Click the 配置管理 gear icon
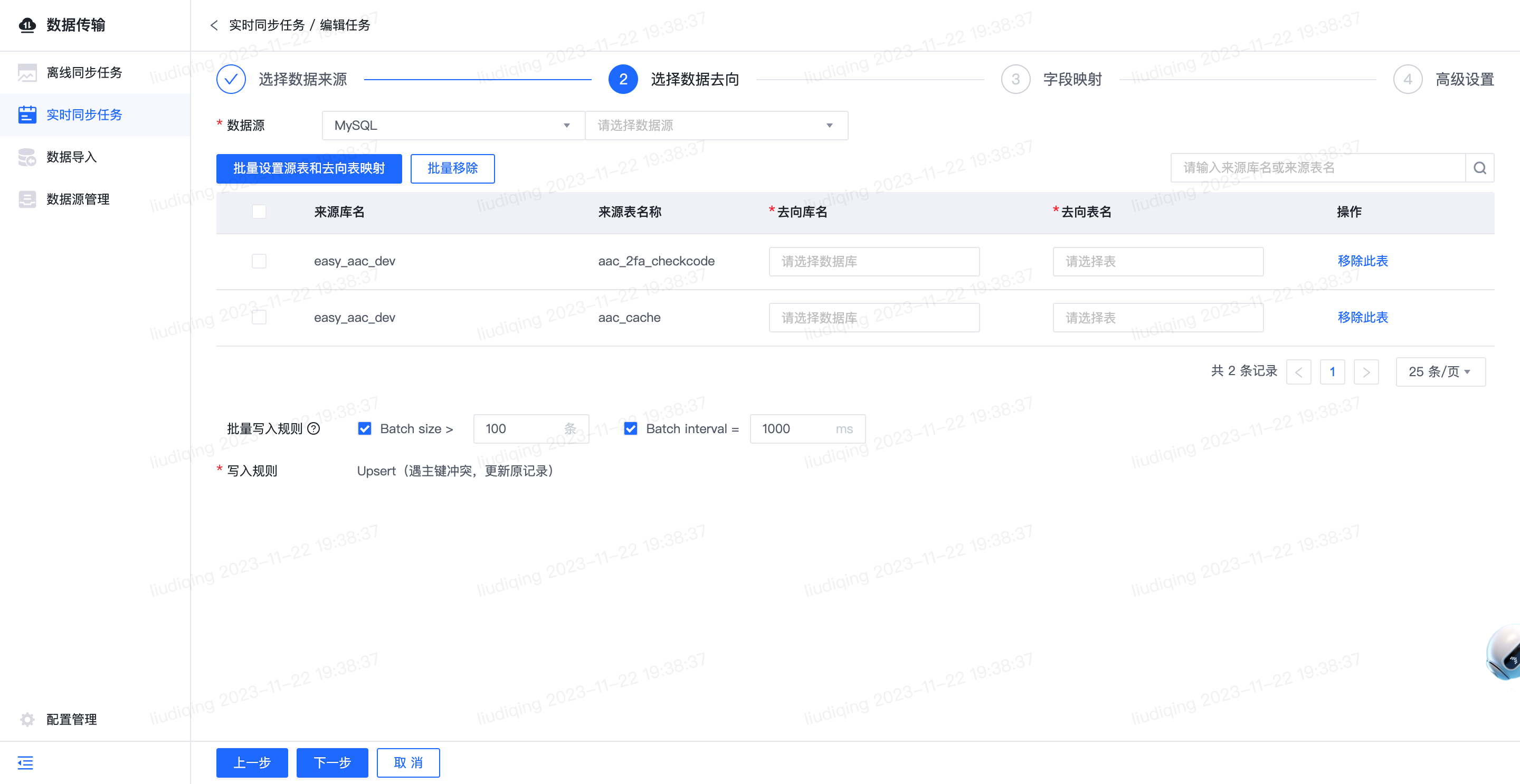The height and width of the screenshot is (784, 1520). (27, 719)
